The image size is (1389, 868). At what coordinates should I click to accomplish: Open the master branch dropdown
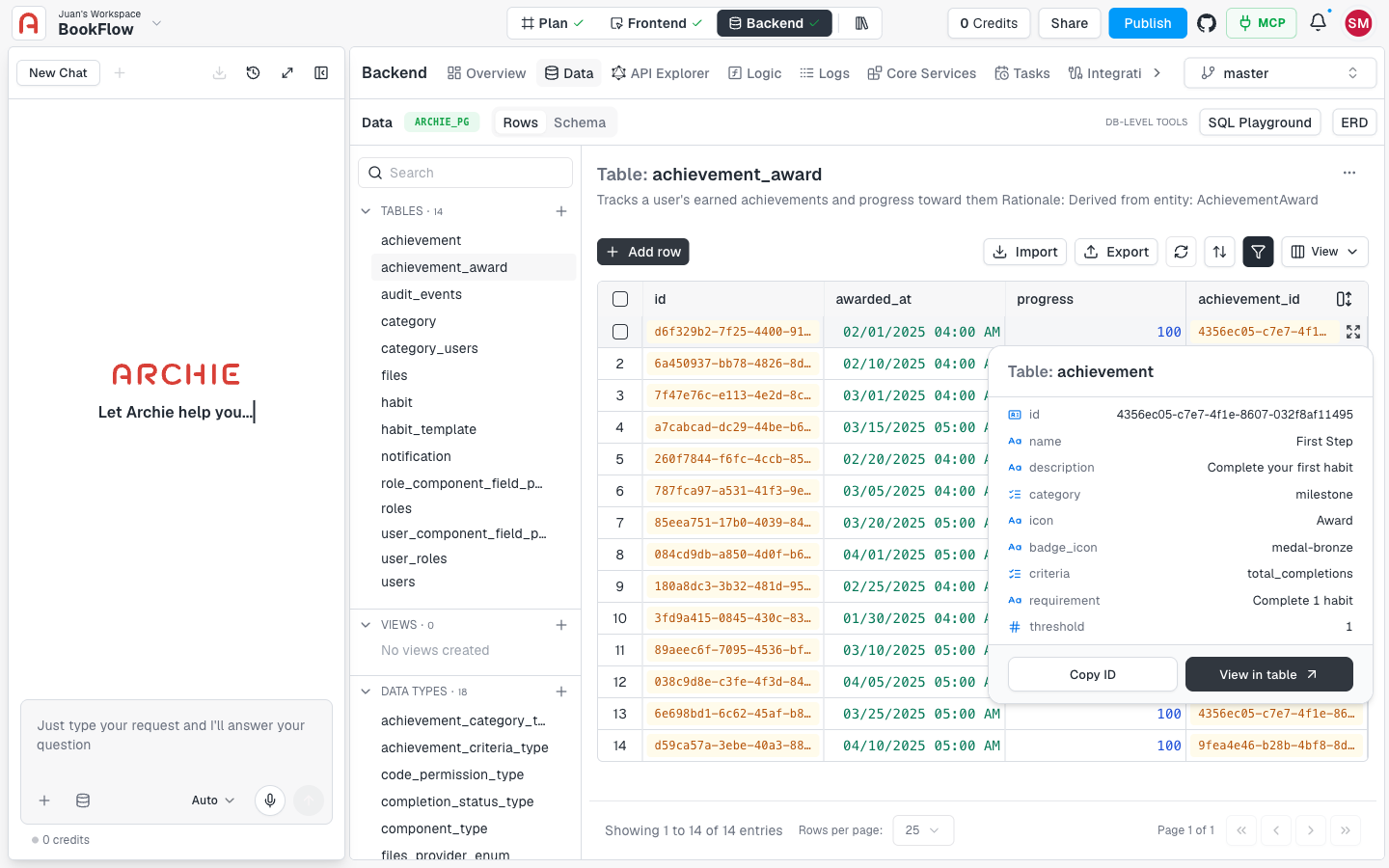pyautogui.click(x=1280, y=73)
